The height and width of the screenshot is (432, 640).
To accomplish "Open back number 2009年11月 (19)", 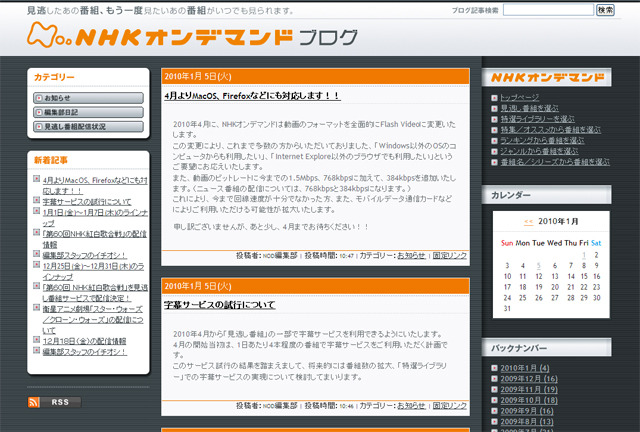I will (529, 390).
